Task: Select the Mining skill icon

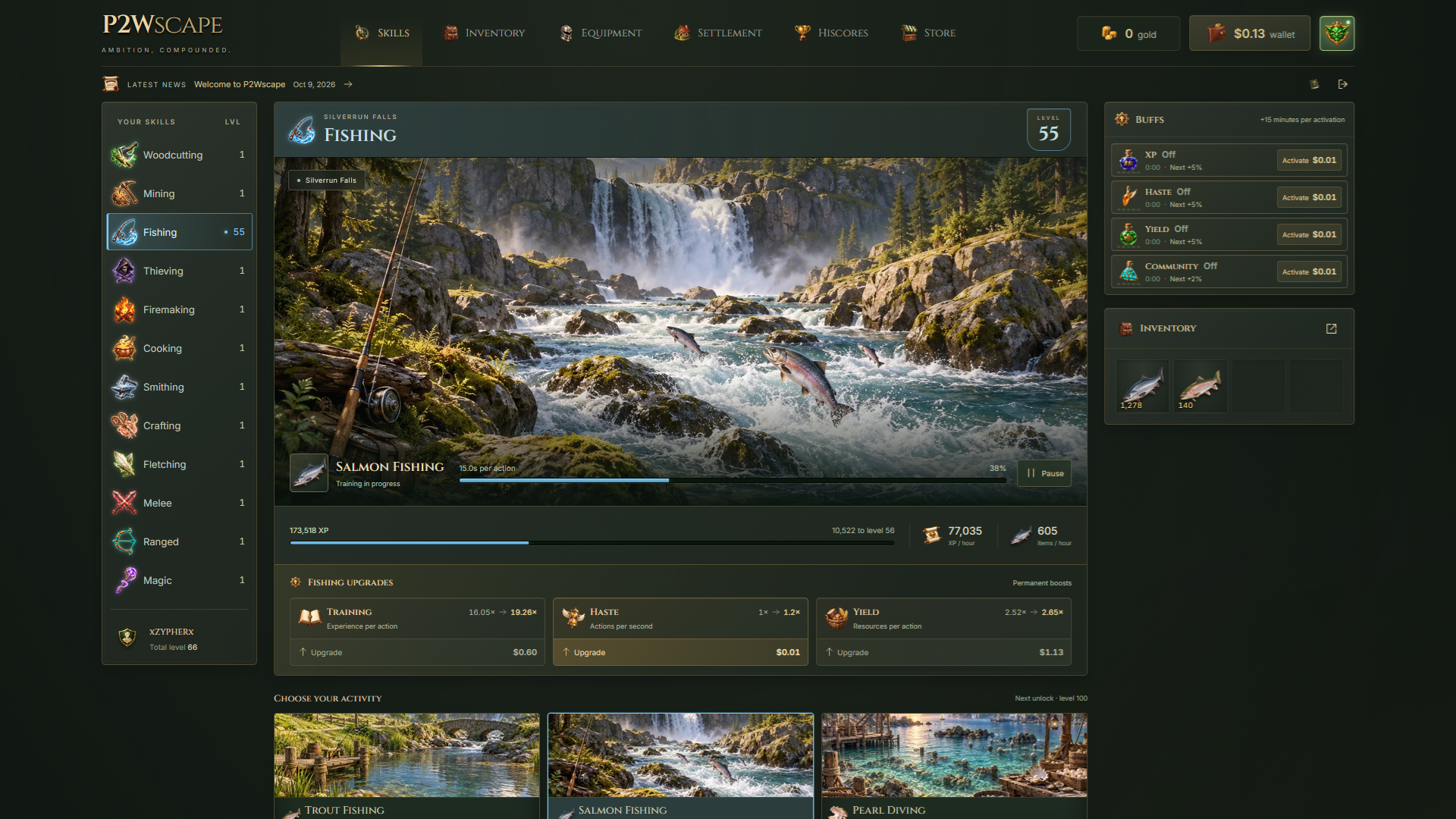Action: 124,193
